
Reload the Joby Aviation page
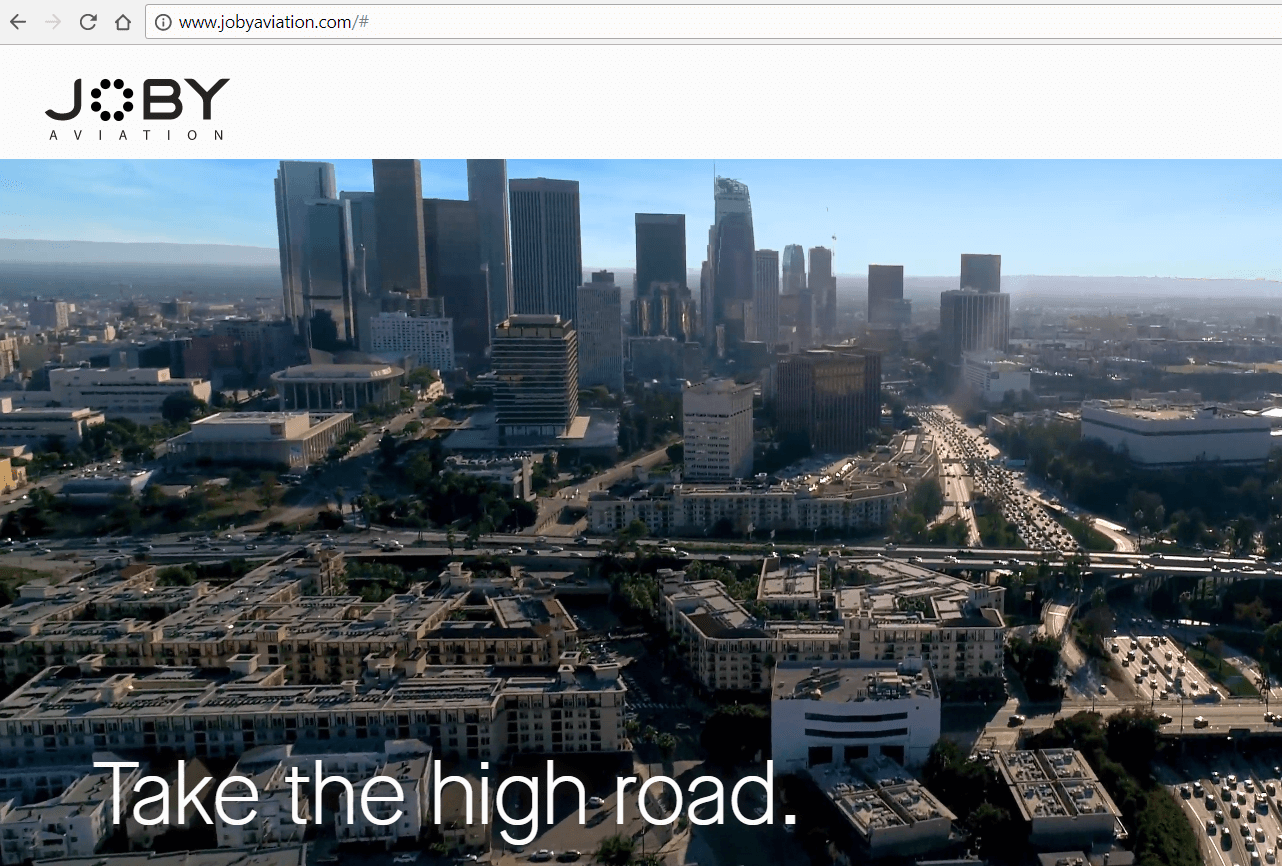click(88, 22)
